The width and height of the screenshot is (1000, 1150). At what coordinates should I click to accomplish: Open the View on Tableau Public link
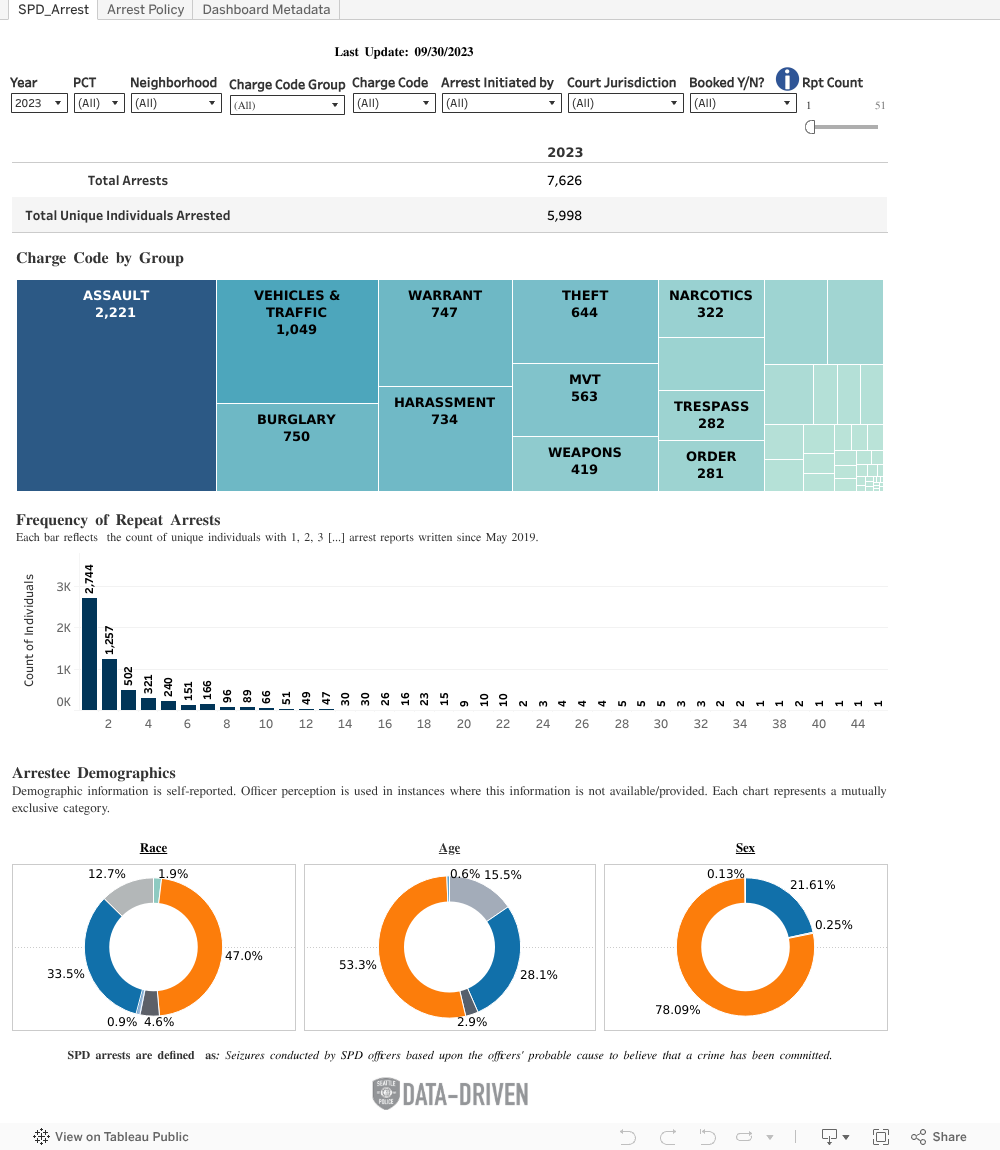click(x=111, y=1136)
